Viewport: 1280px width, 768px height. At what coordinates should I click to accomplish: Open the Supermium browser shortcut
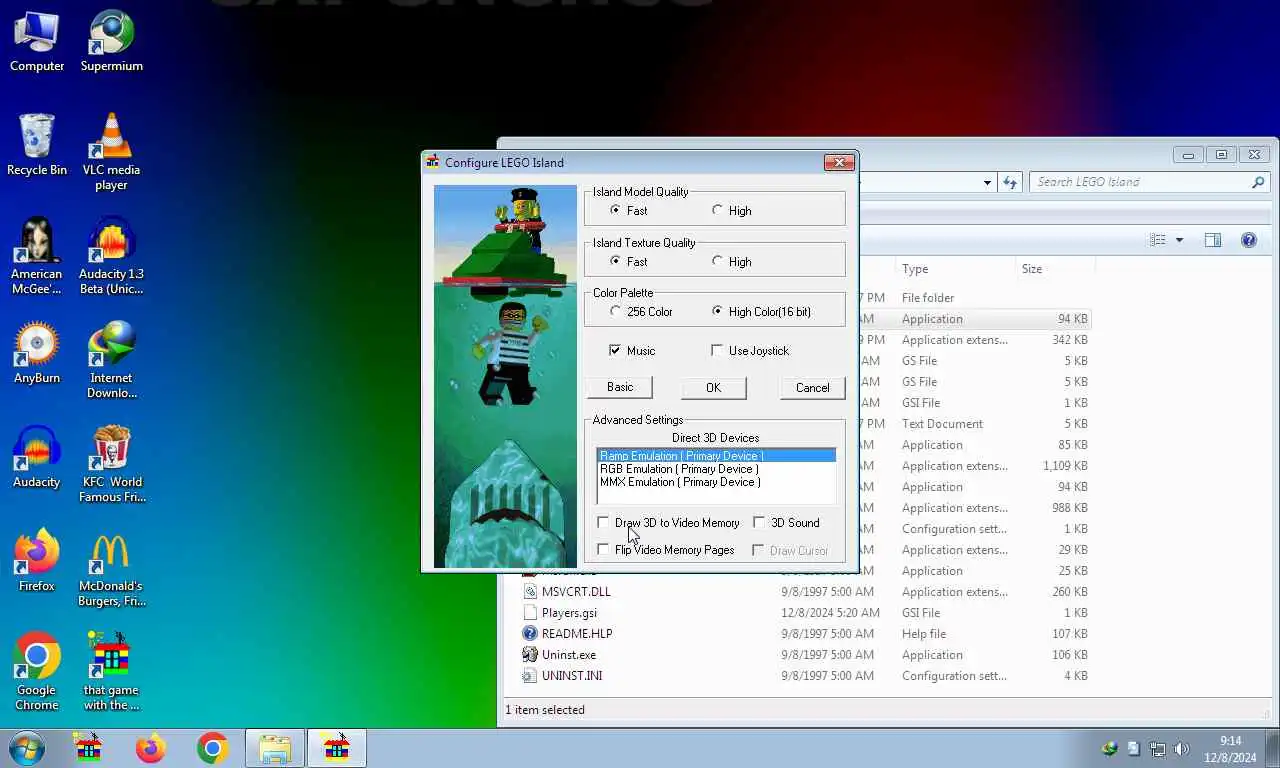[111, 42]
